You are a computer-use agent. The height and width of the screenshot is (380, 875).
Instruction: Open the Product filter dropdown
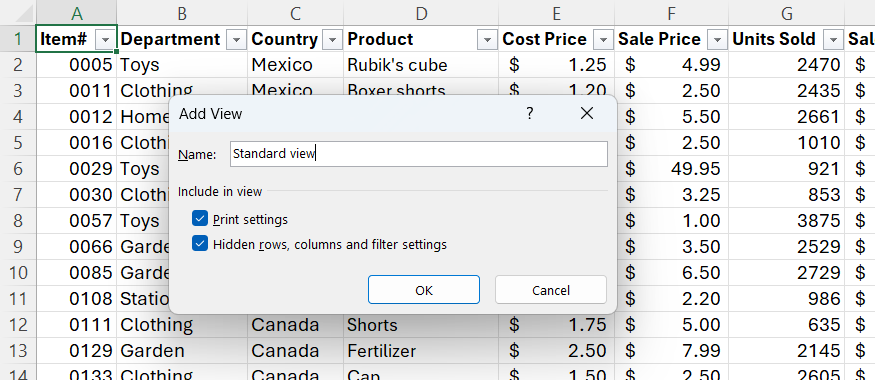(487, 40)
